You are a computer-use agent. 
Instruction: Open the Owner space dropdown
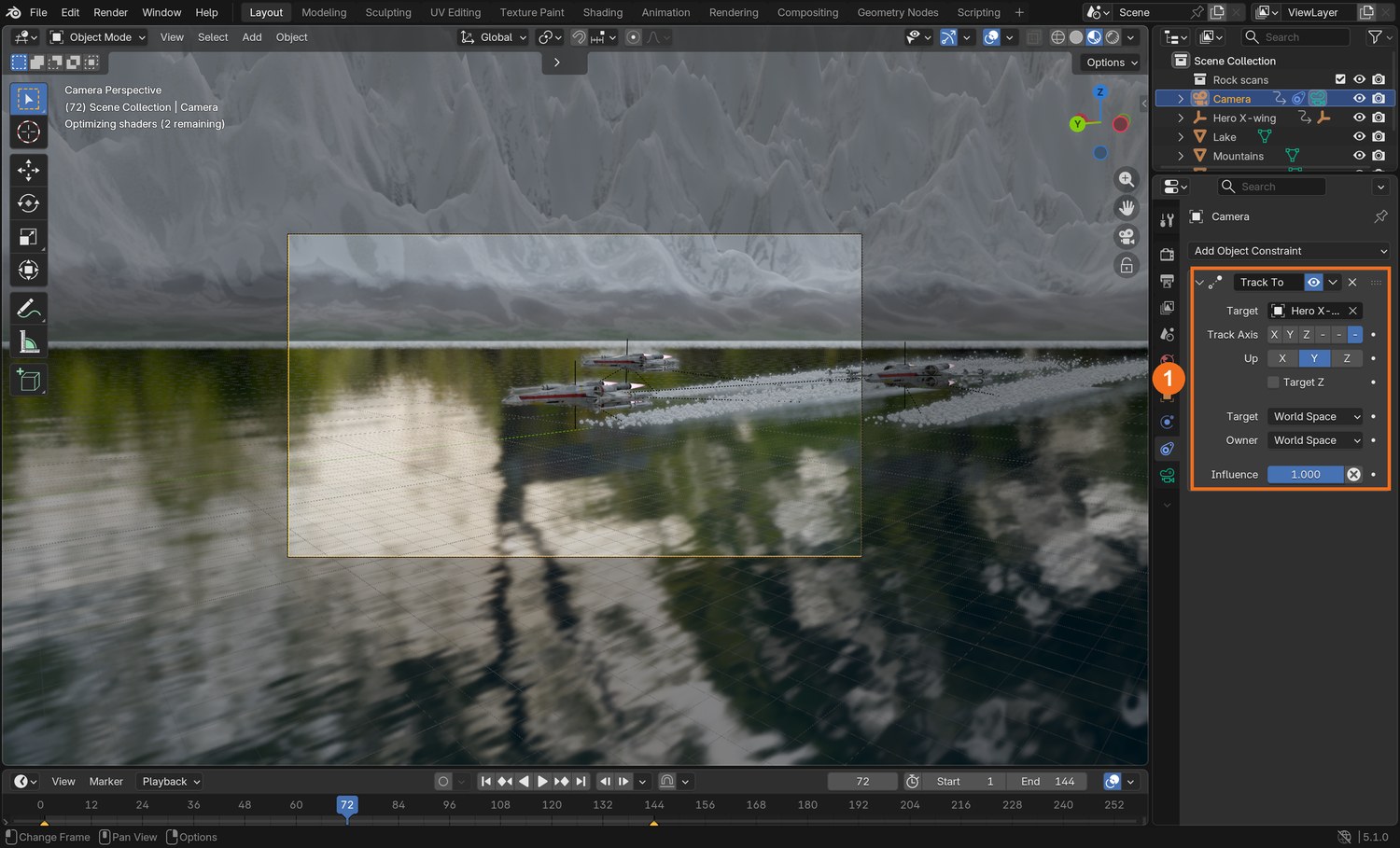click(1315, 440)
